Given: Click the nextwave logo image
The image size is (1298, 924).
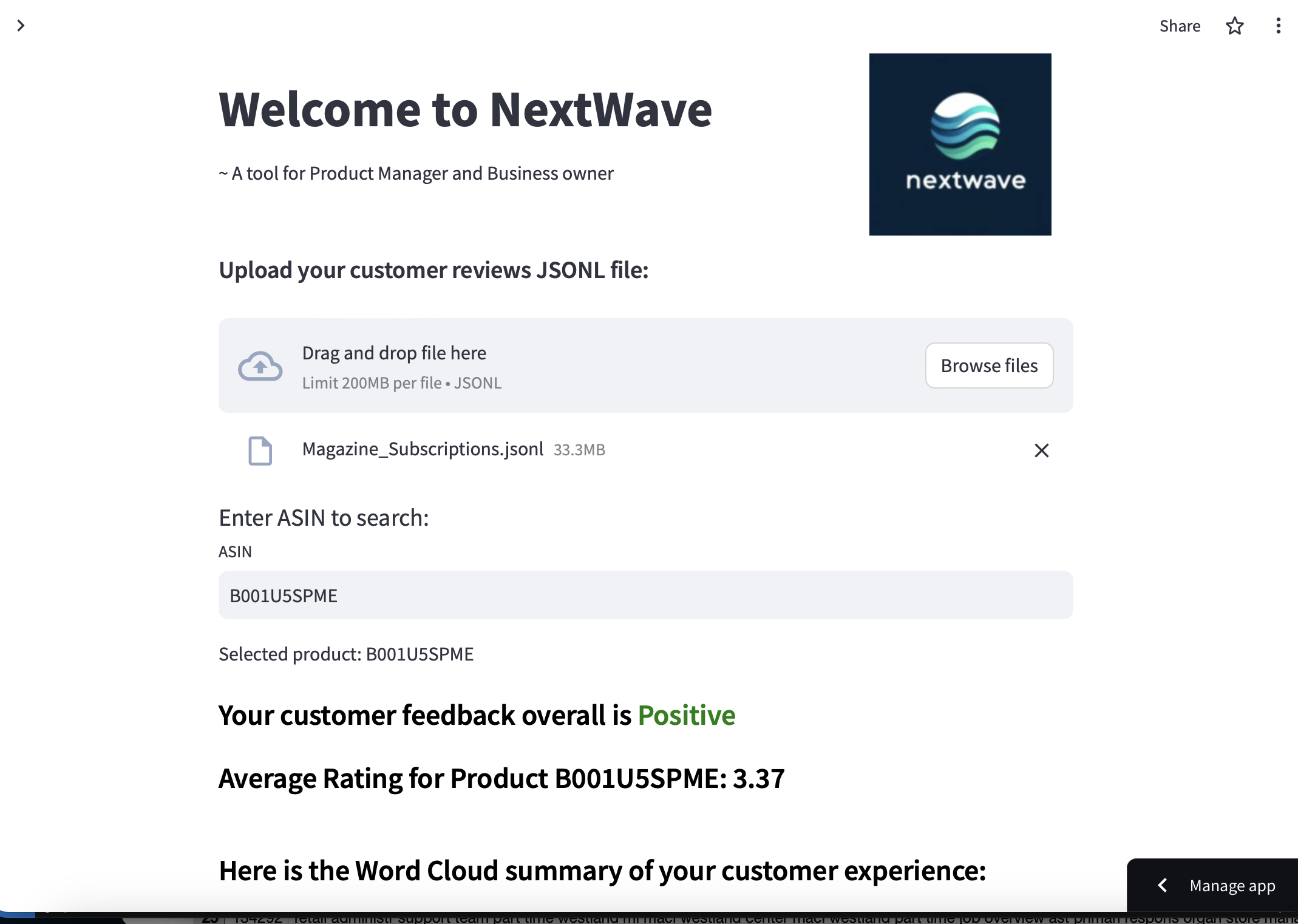Looking at the screenshot, I should coord(960,144).
